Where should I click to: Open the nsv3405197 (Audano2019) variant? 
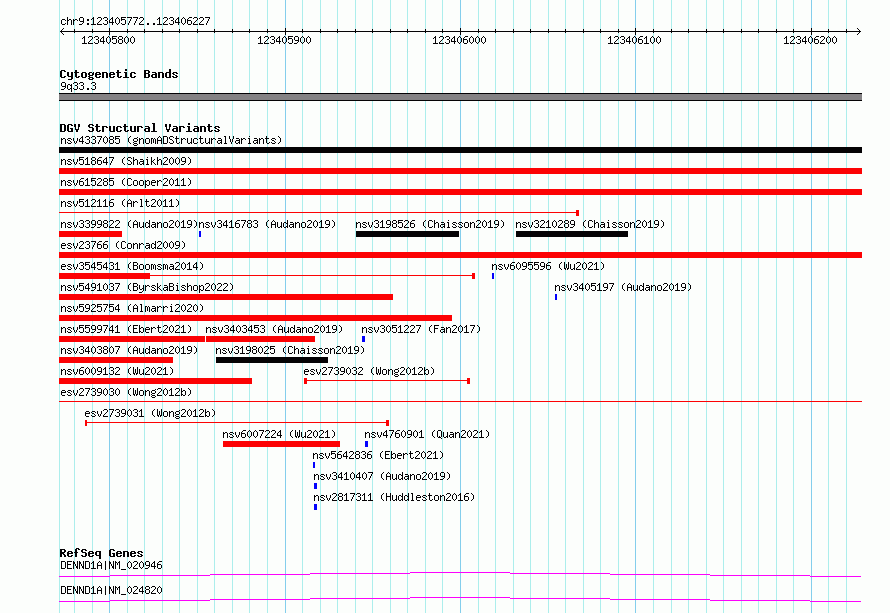tap(623, 287)
